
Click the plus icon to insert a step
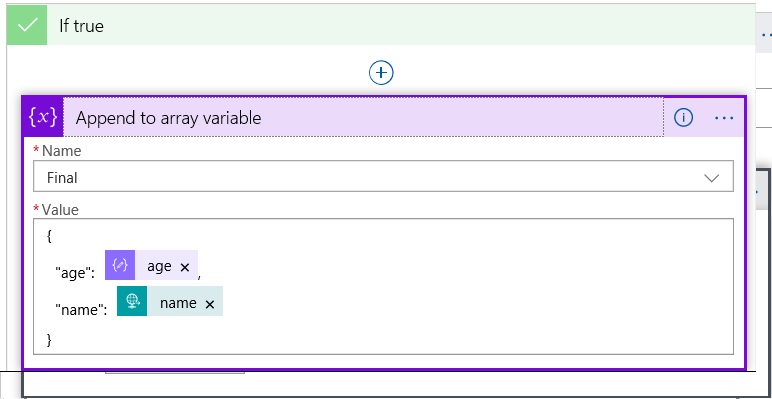pos(381,73)
